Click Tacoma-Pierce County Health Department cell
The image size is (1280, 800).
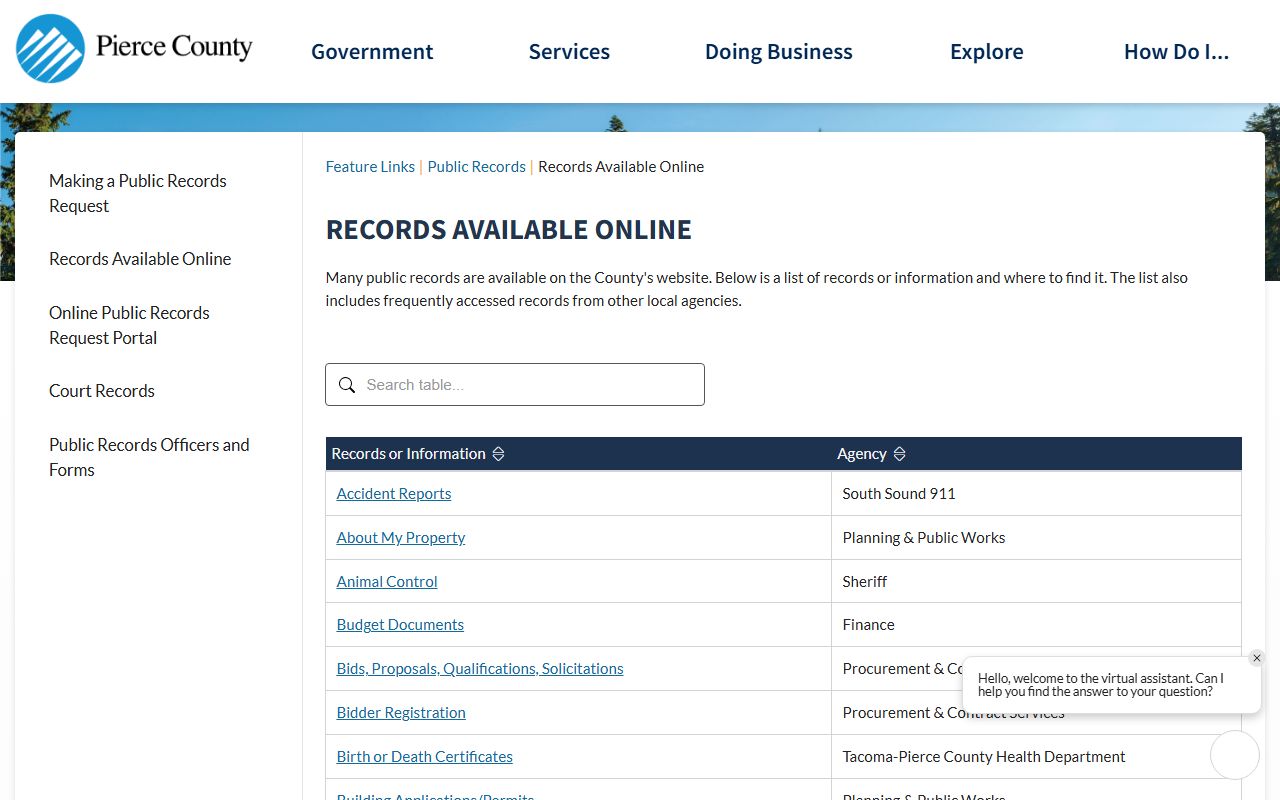(1036, 757)
